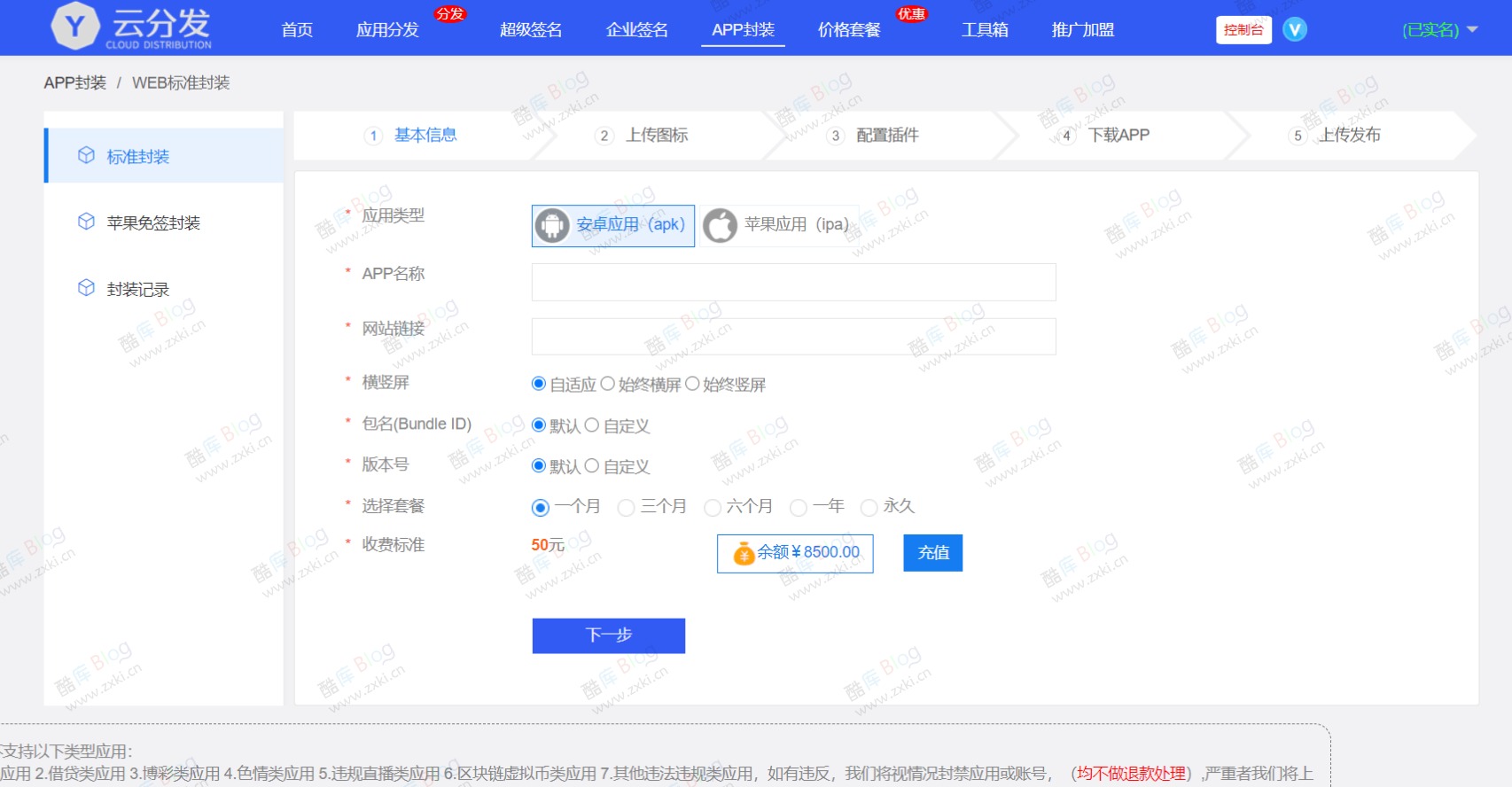Open 苹果免签封装 in sidebar
This screenshot has width=1512, height=787.
click(x=164, y=222)
